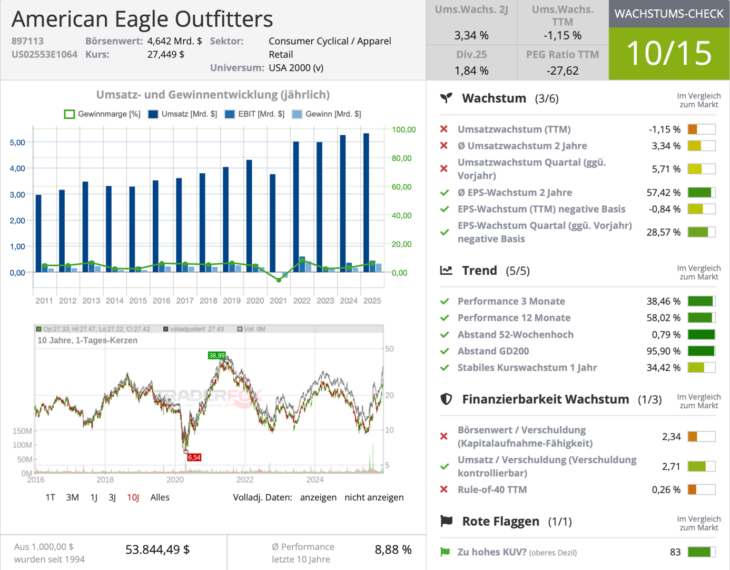Click ISIN US02553E1064 text
This screenshot has width=730, height=570.
(44, 54)
